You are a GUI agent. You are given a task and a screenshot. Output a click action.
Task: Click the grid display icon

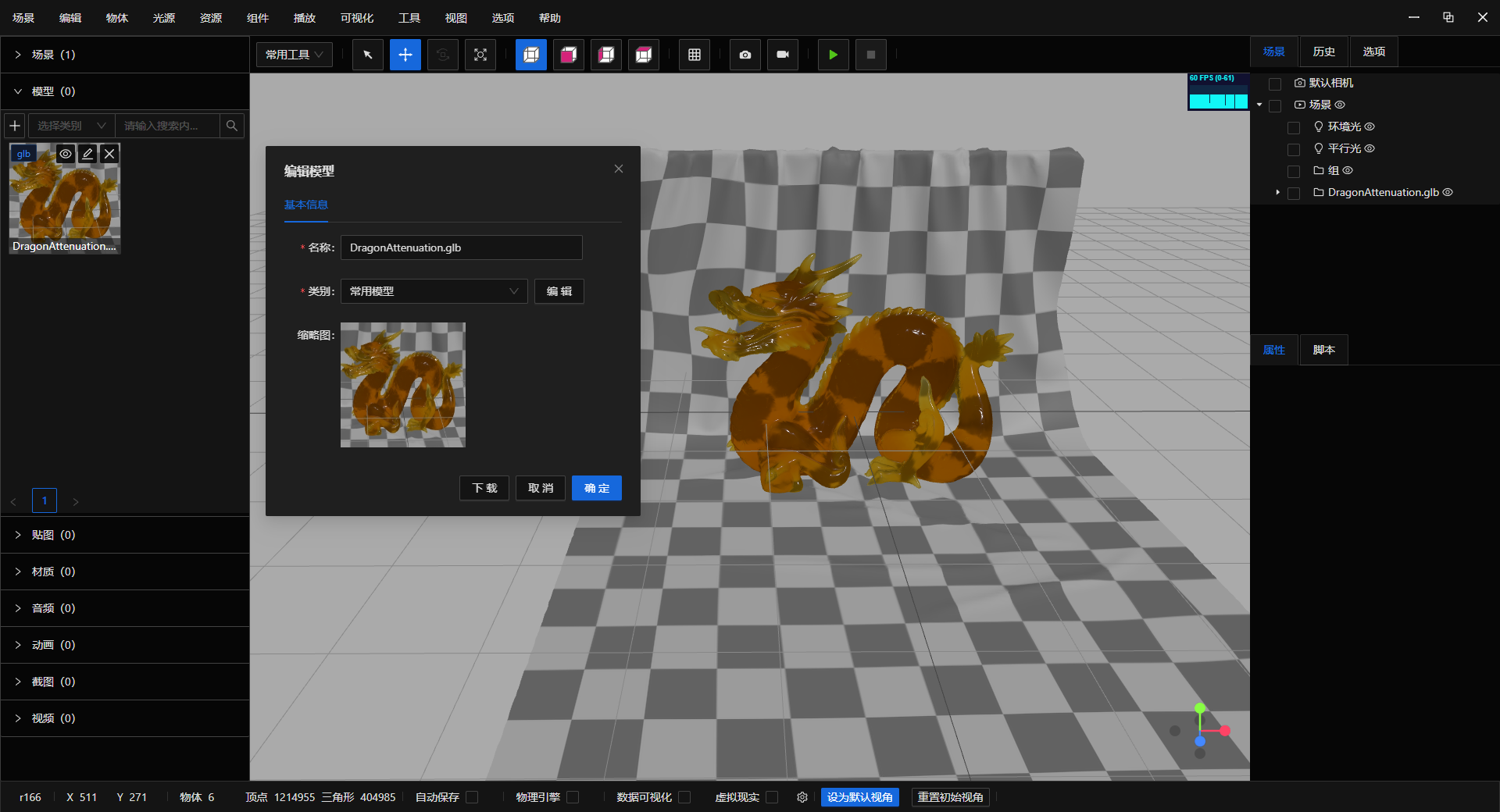click(x=694, y=55)
